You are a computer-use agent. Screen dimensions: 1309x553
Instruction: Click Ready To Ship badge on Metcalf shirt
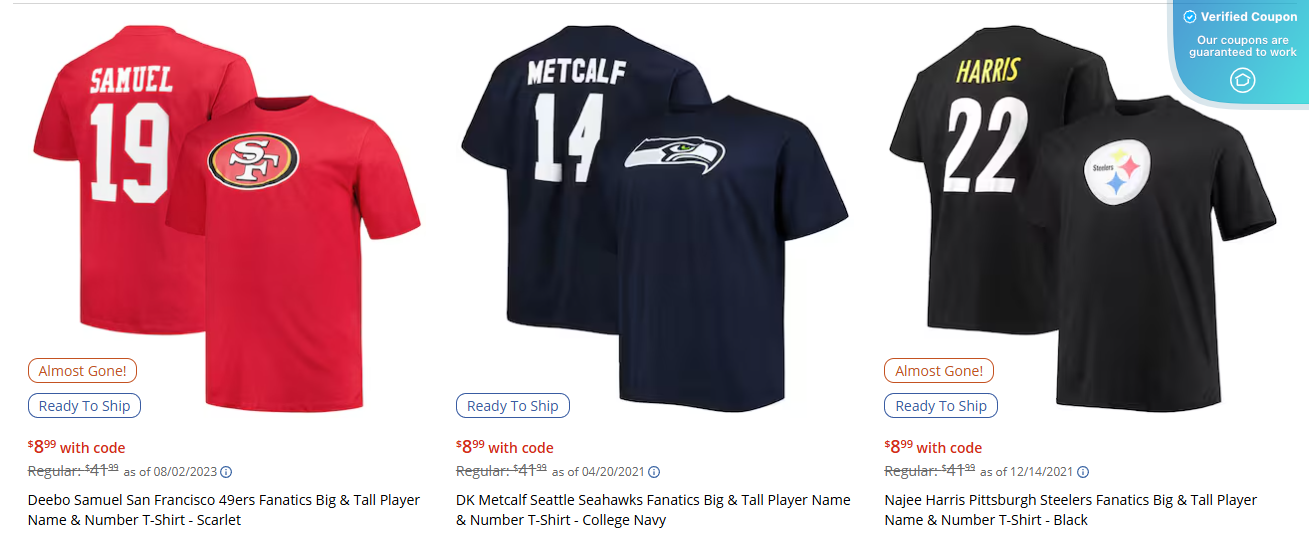pos(513,406)
